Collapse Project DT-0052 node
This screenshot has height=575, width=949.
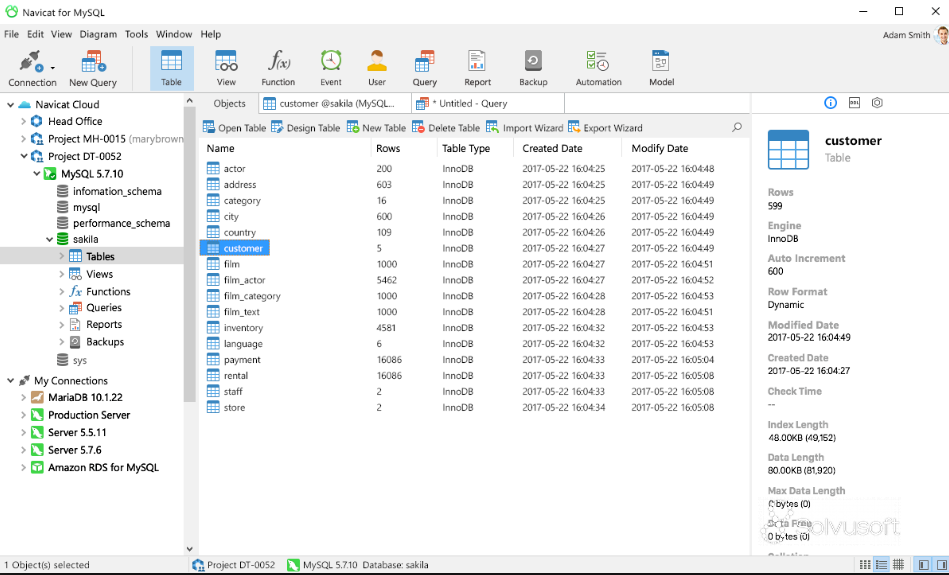pos(24,156)
